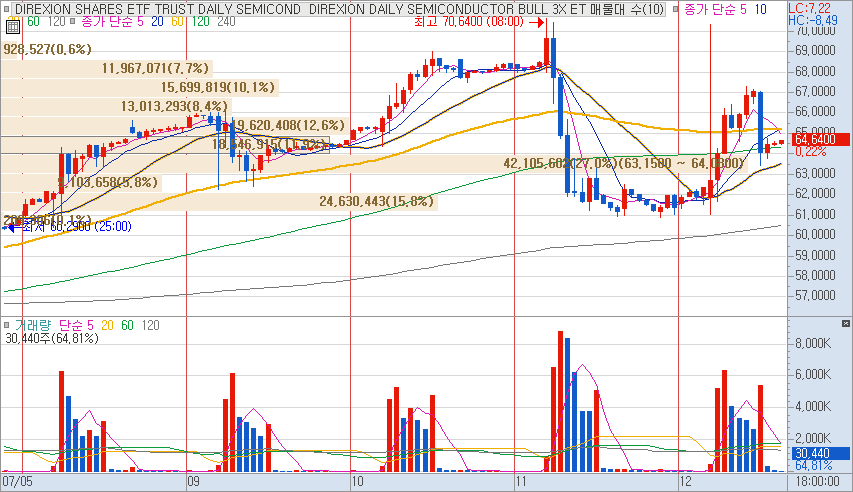Click the 60,0000 price axis label

[x=815, y=234]
